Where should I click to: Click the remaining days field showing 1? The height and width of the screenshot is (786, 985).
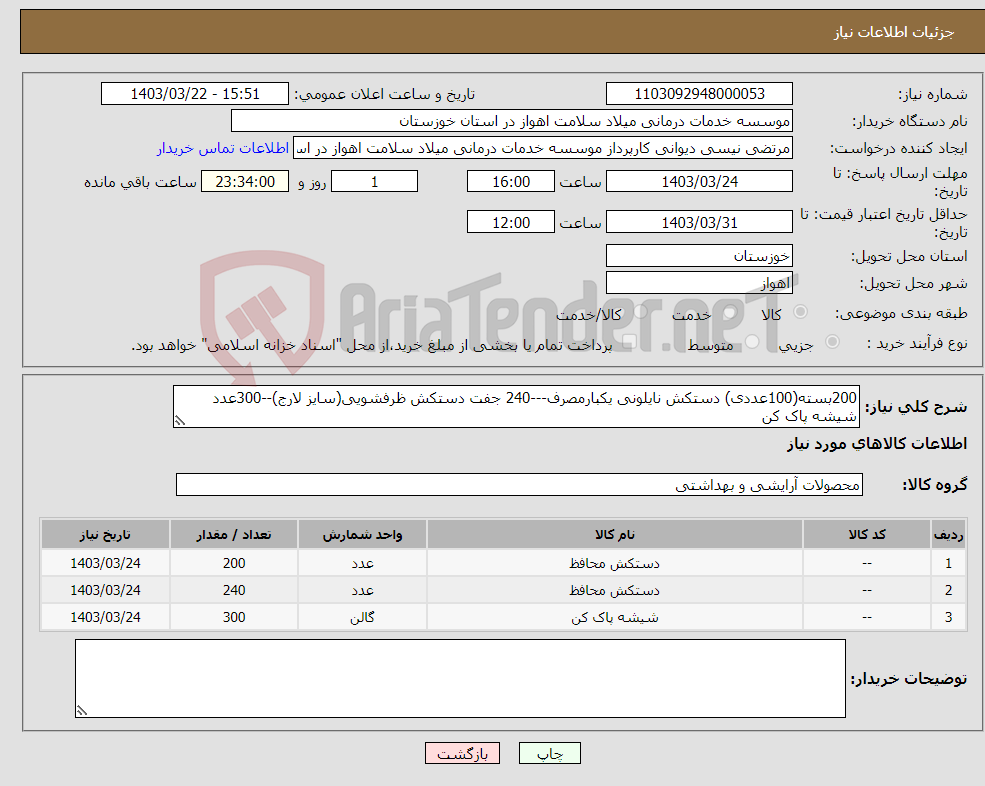click(x=374, y=182)
